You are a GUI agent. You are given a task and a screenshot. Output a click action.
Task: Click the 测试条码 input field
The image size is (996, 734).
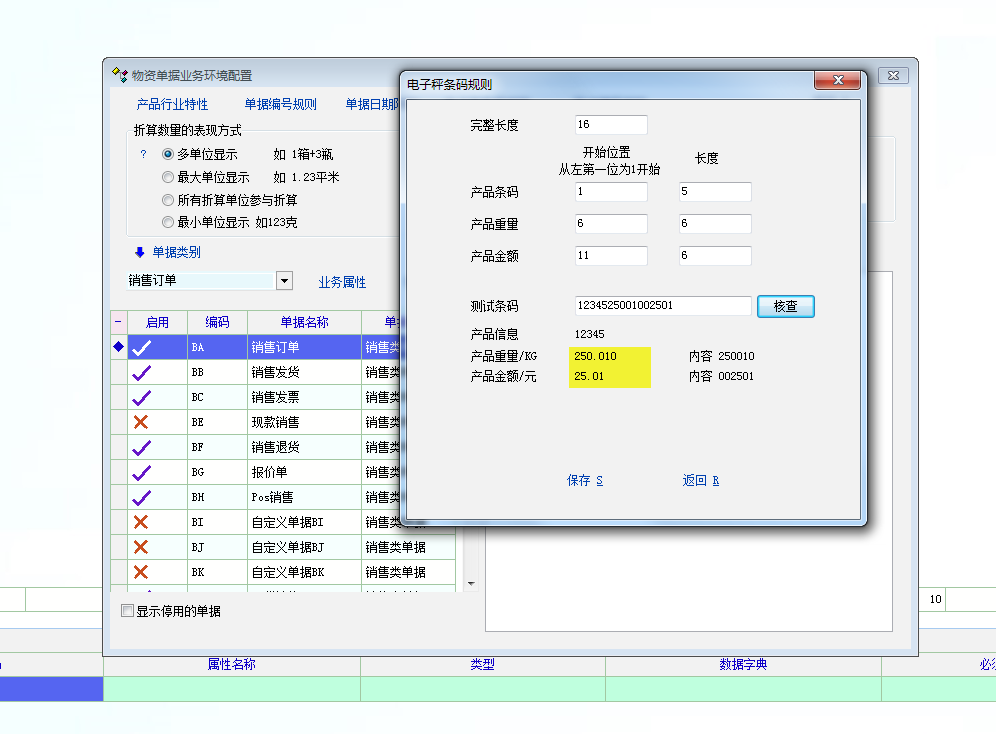click(662, 306)
